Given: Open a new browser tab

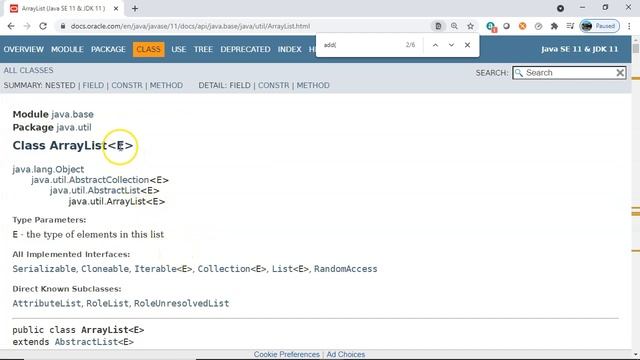Looking at the screenshot, I should (x=135, y=8).
